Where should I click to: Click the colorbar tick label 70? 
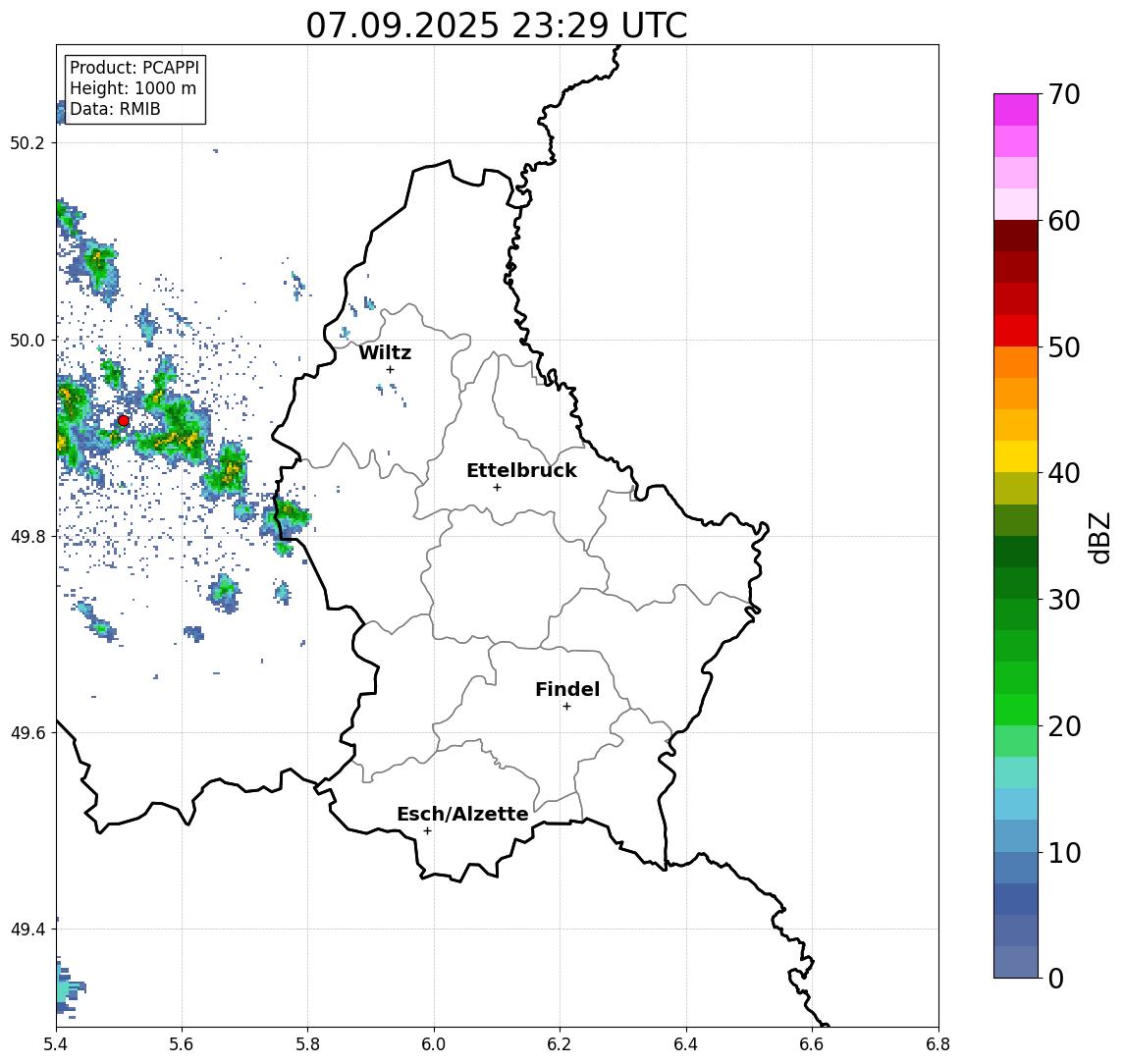pyautogui.click(x=1064, y=94)
